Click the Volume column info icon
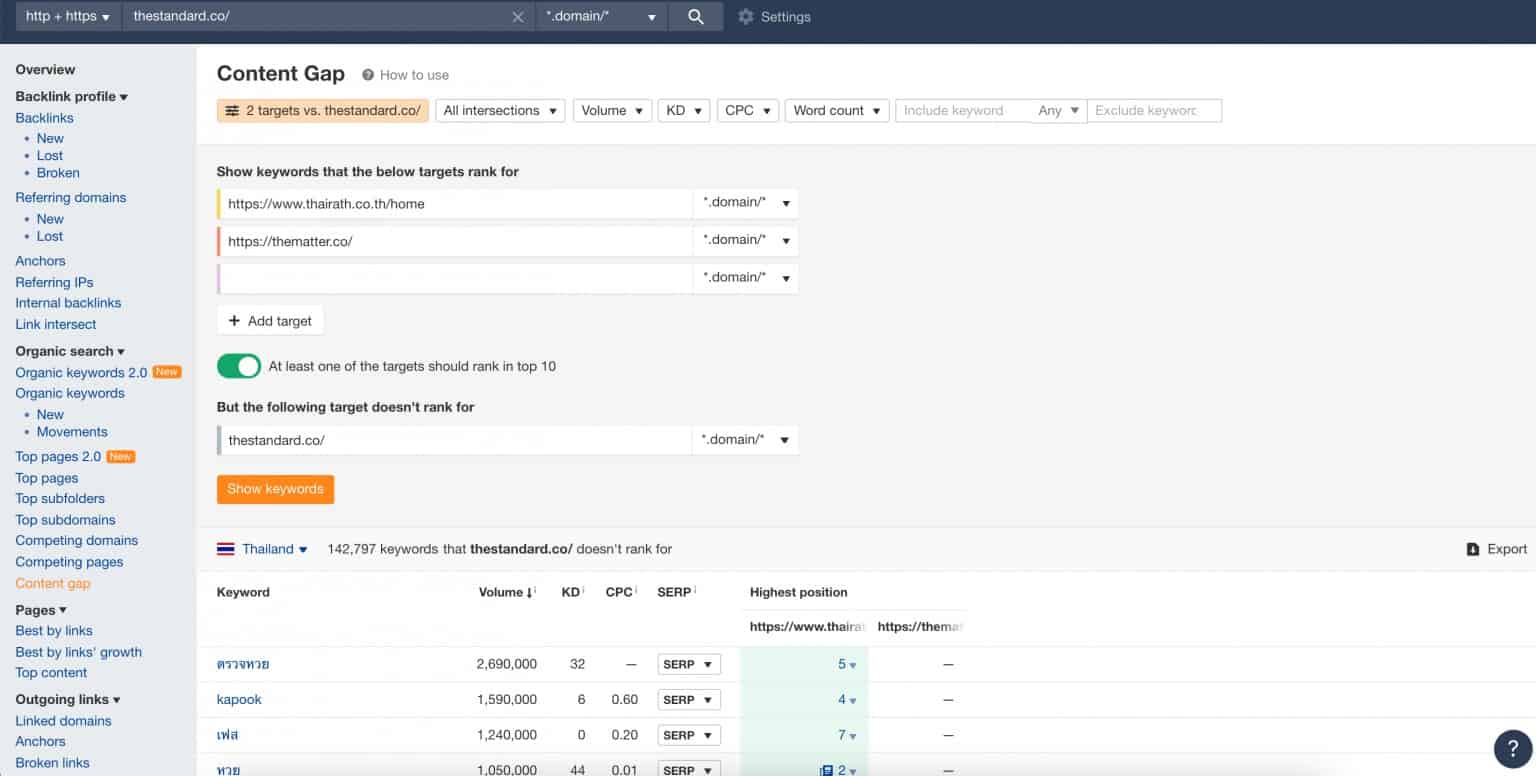 click(x=534, y=591)
